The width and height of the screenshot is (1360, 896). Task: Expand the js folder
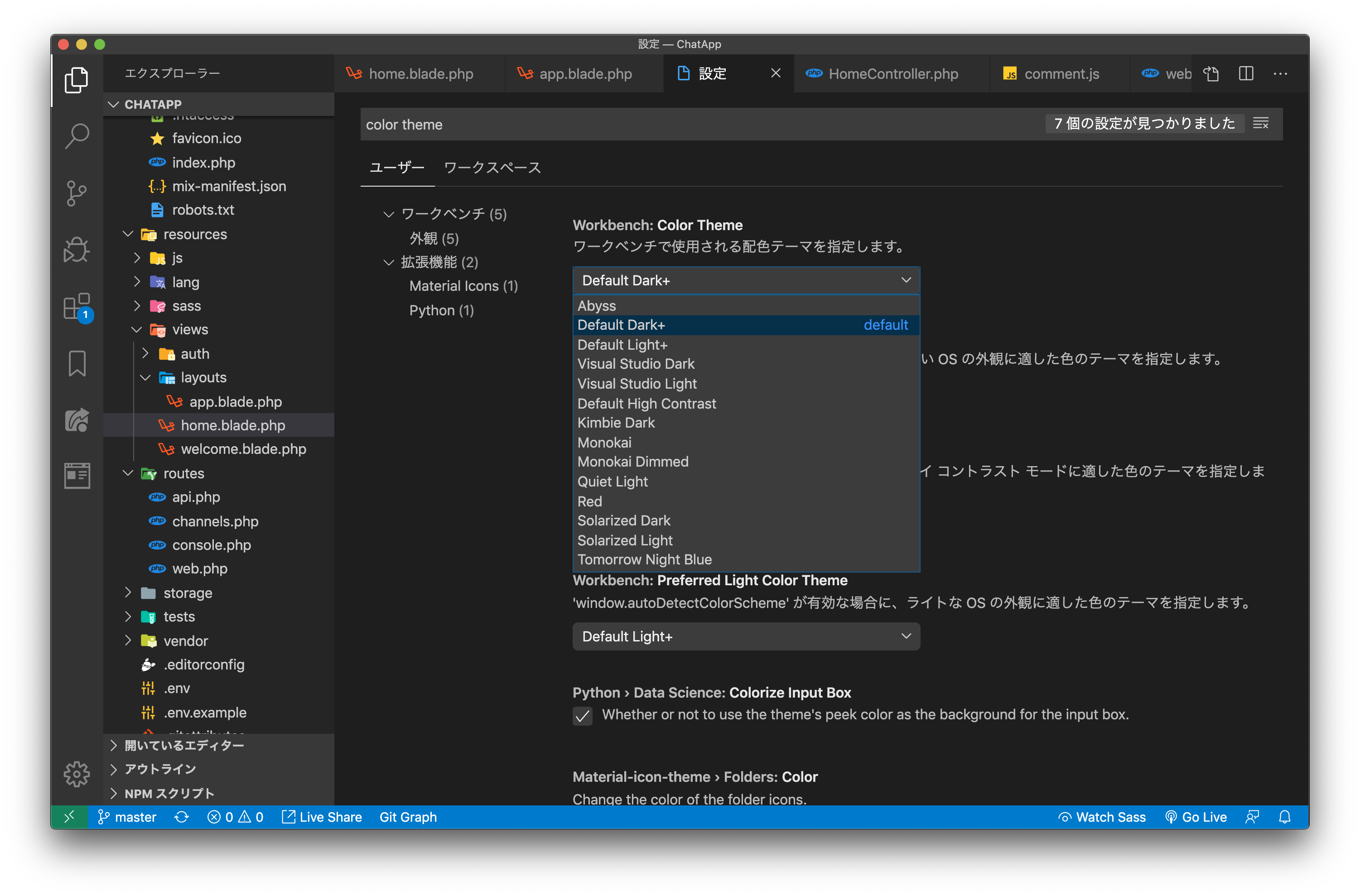[136, 258]
